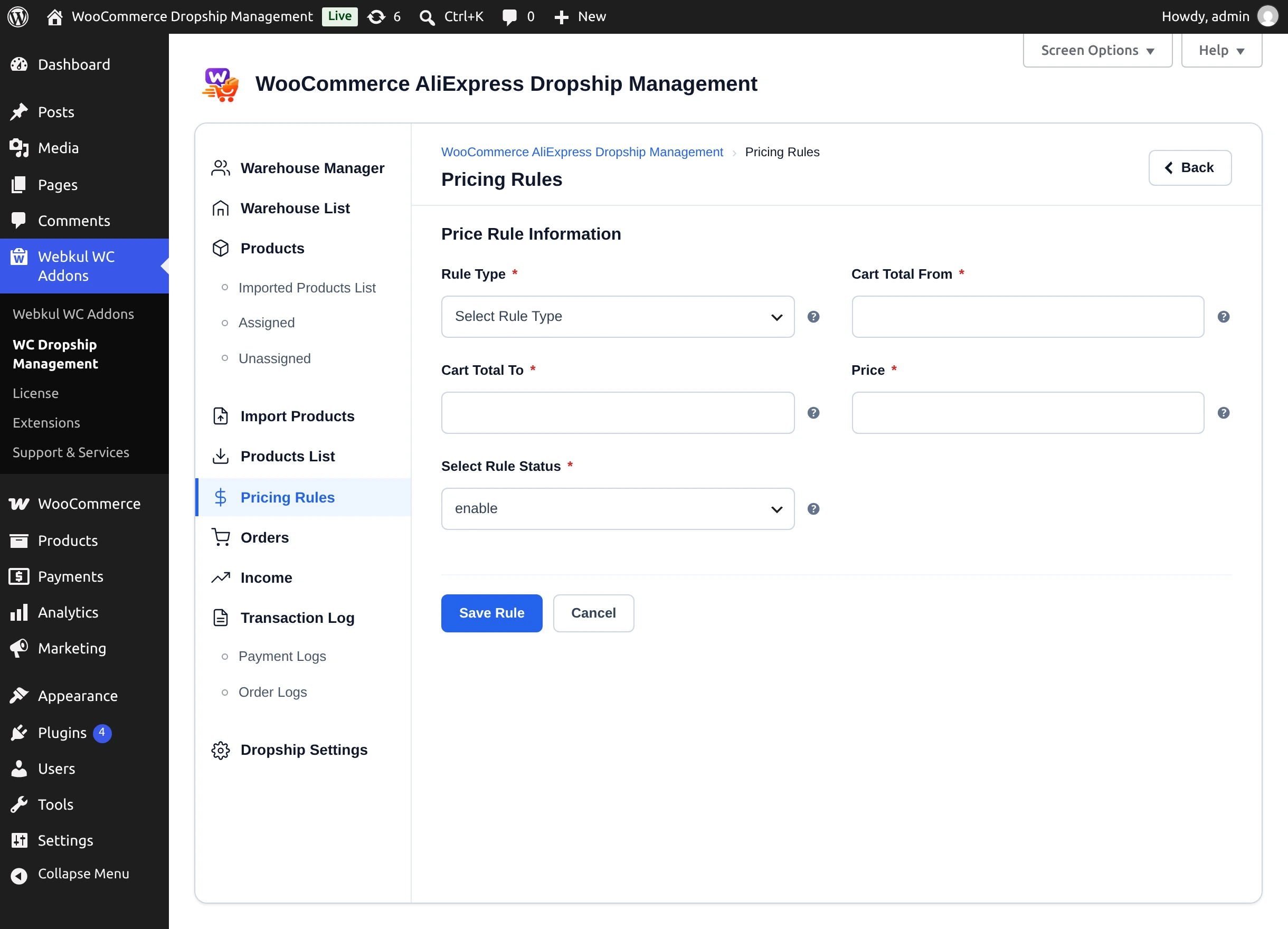This screenshot has width=1288, height=929.
Task: Open the Ctrl+K search magnifier icon
Action: click(x=427, y=17)
